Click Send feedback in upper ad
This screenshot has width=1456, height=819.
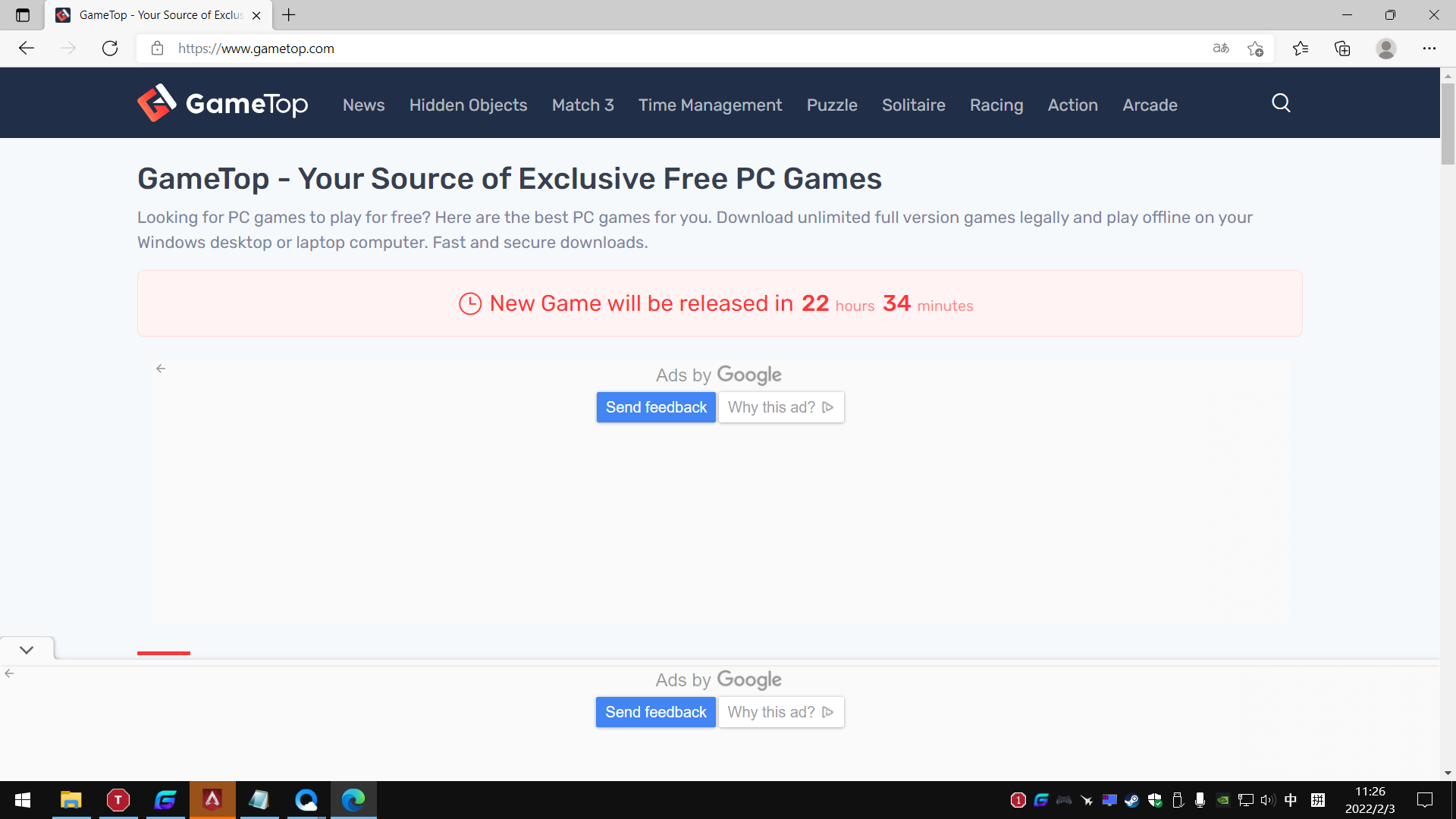656,407
